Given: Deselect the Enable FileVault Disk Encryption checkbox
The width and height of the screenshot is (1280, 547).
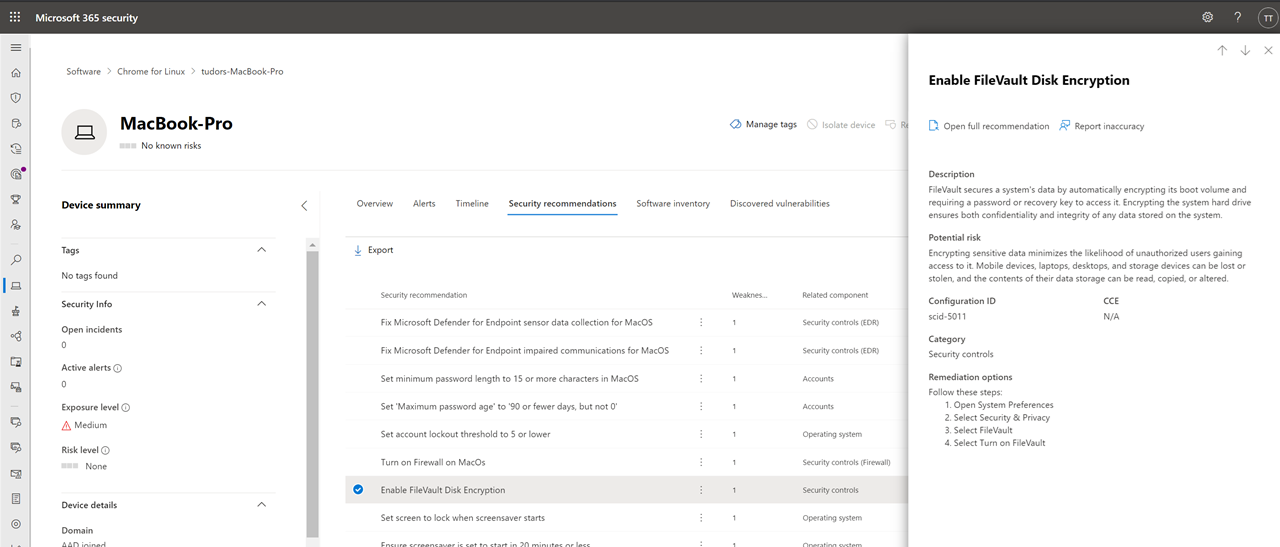Looking at the screenshot, I should (x=358, y=490).
